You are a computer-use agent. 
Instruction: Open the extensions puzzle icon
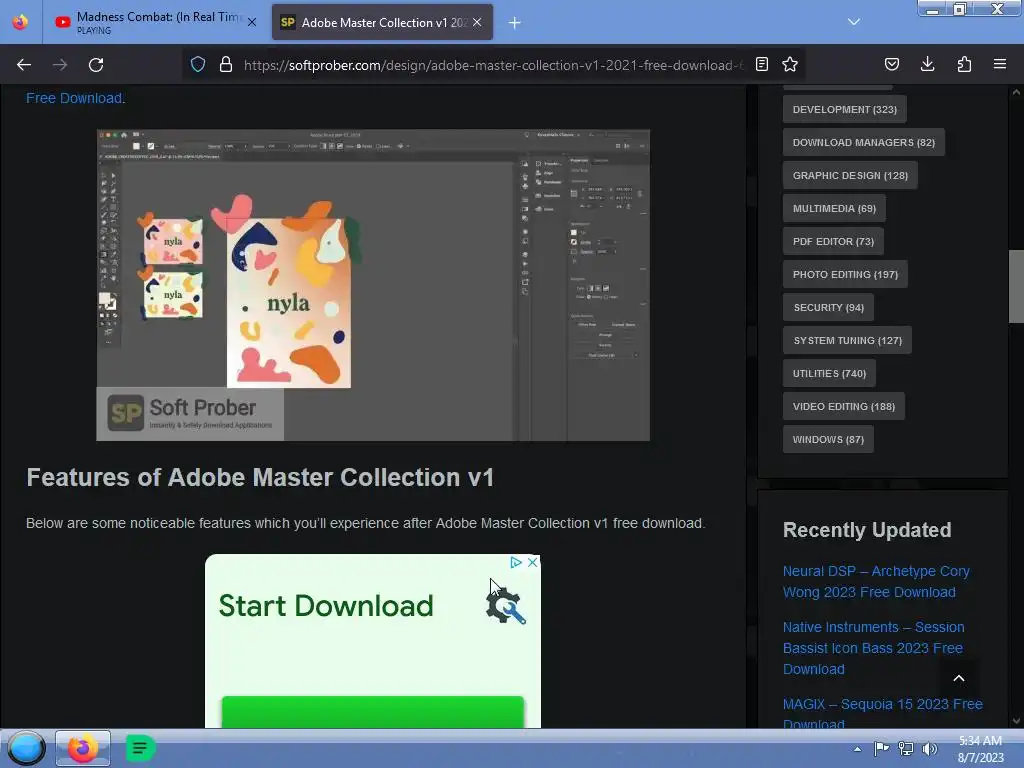[964, 65]
